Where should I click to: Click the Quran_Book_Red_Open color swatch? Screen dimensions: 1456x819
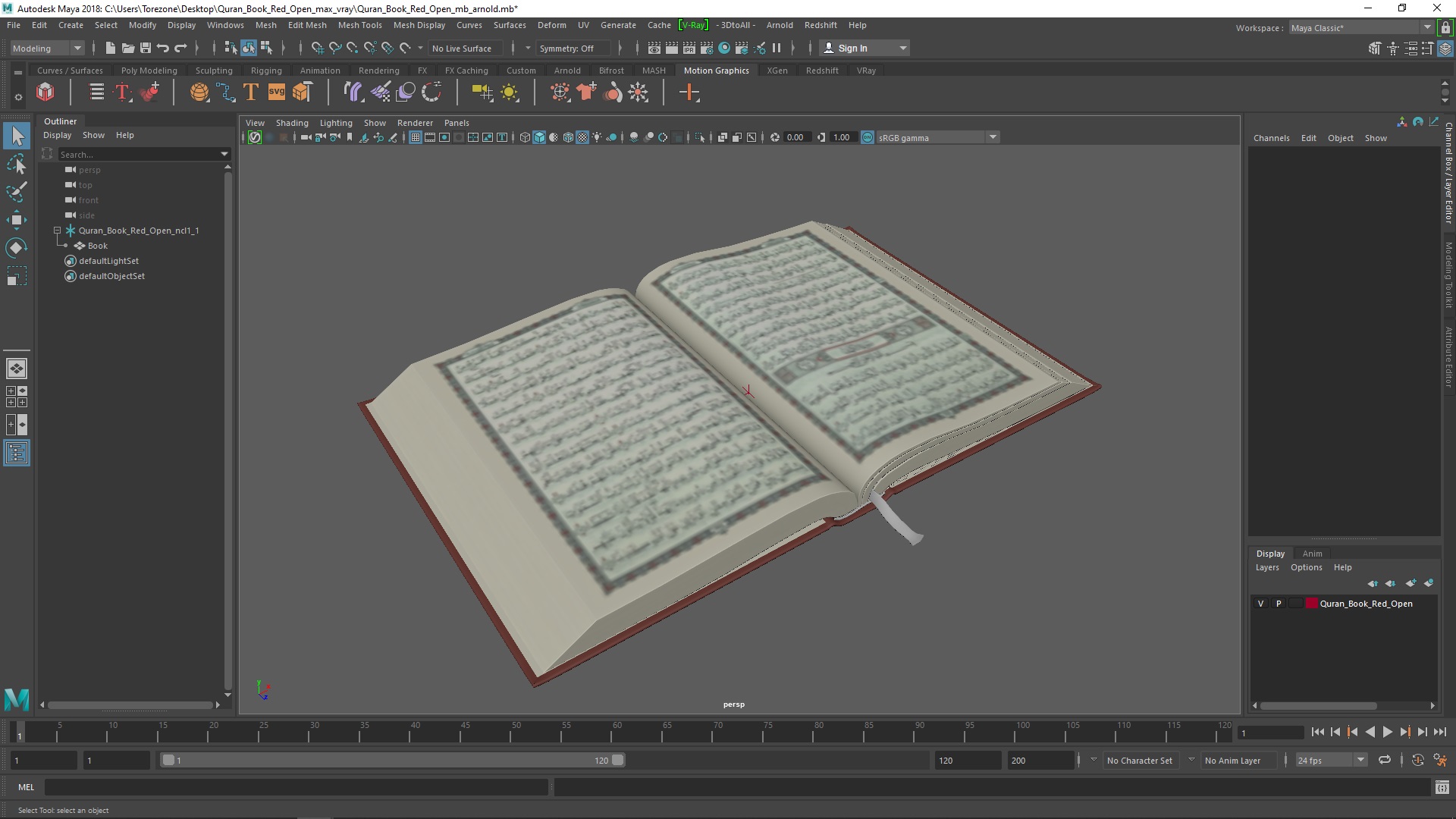1310,603
